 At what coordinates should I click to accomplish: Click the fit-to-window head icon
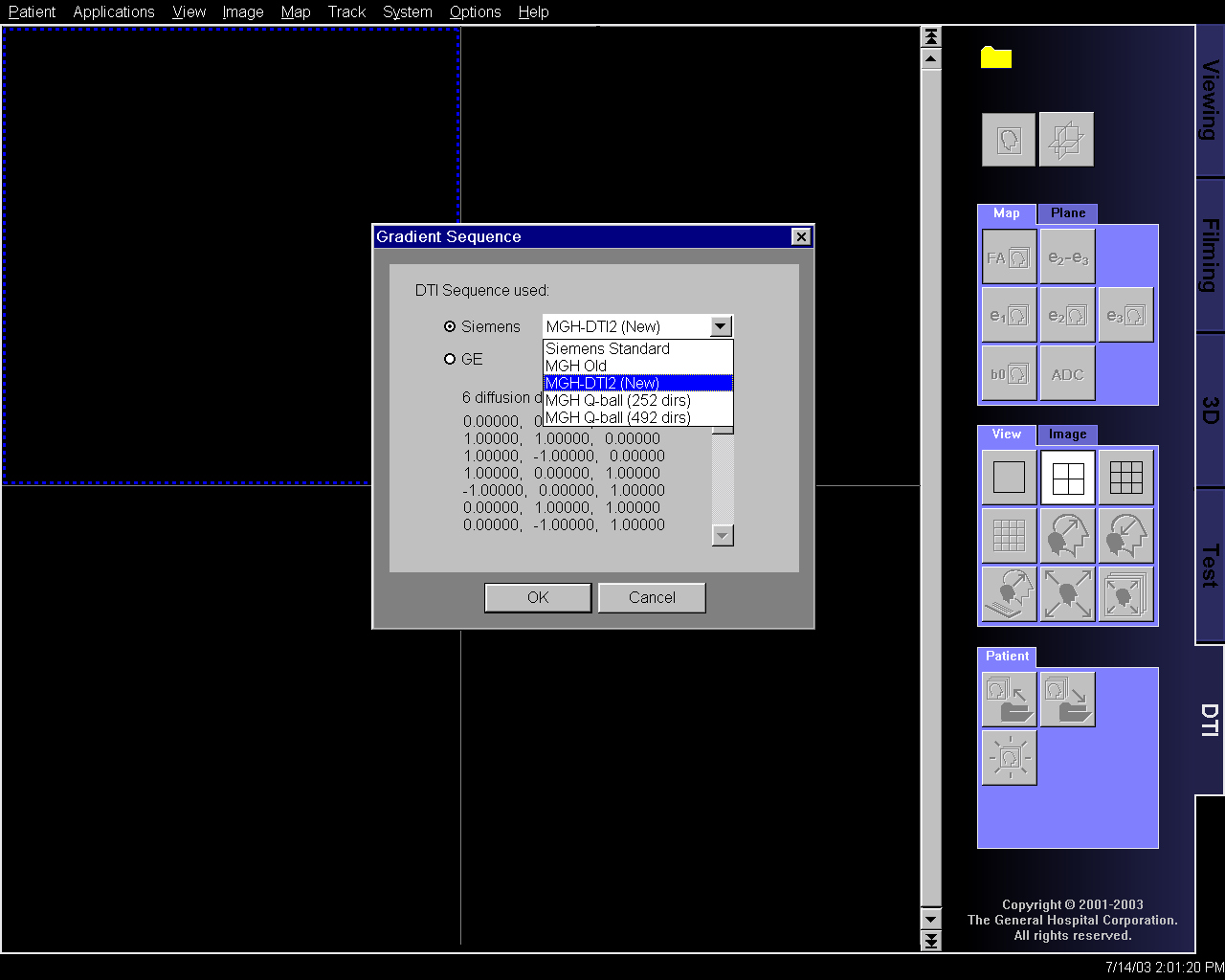1067,594
